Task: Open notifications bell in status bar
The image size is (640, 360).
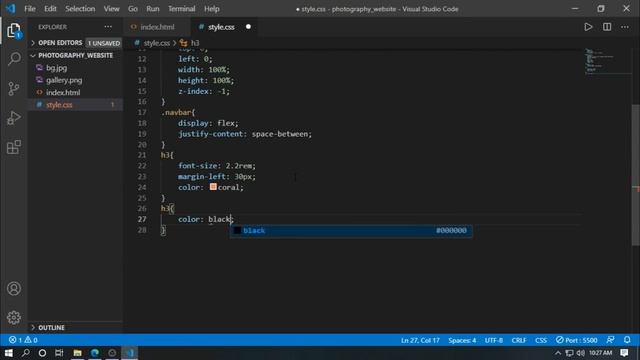Action: [627, 340]
